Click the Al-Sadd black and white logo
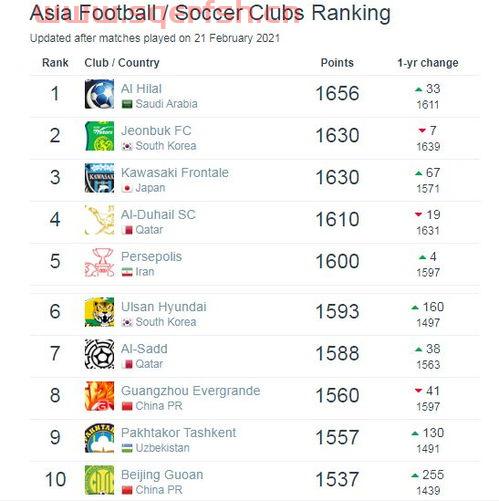Screen dimensions: 499x501 [x=99, y=354]
